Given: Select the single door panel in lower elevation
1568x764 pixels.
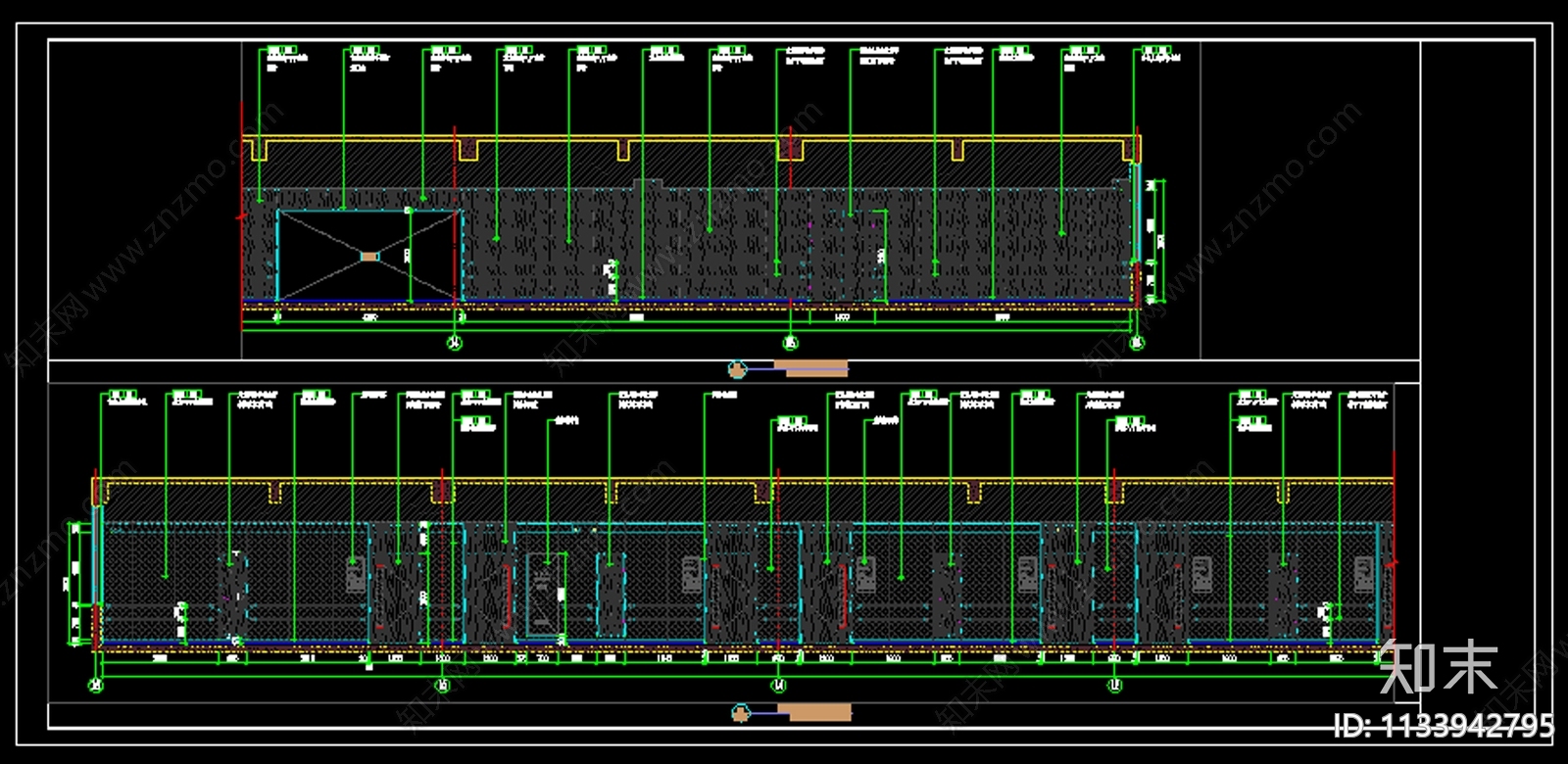Looking at the screenshot, I should tap(544, 595).
